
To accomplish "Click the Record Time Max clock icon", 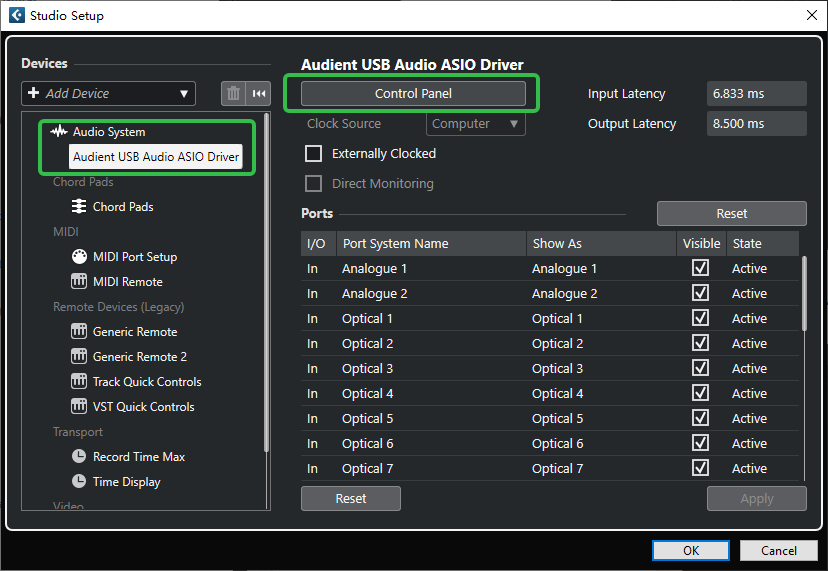I will 79,456.
